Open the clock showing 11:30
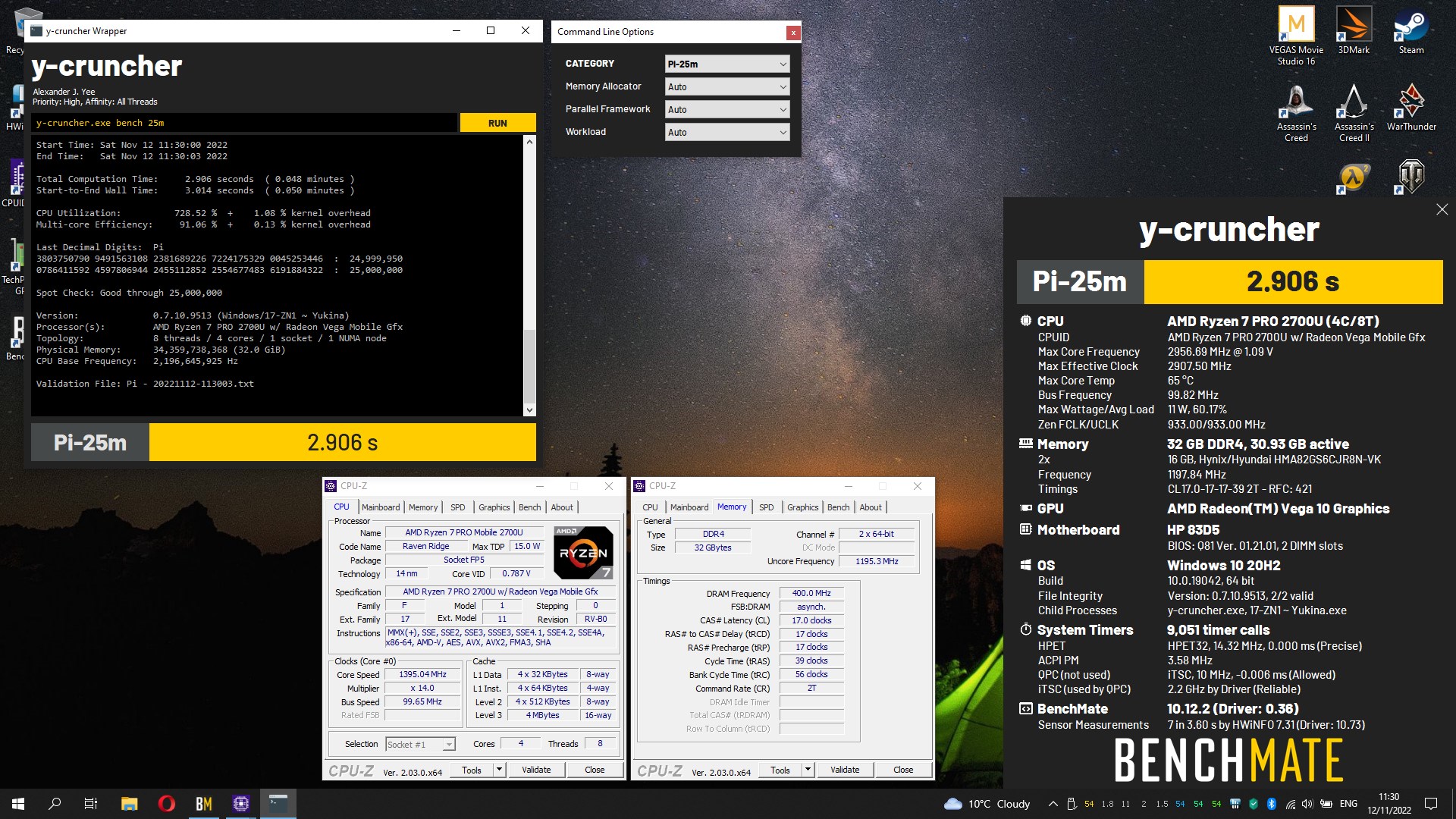The image size is (1456, 819). pos(1389,804)
